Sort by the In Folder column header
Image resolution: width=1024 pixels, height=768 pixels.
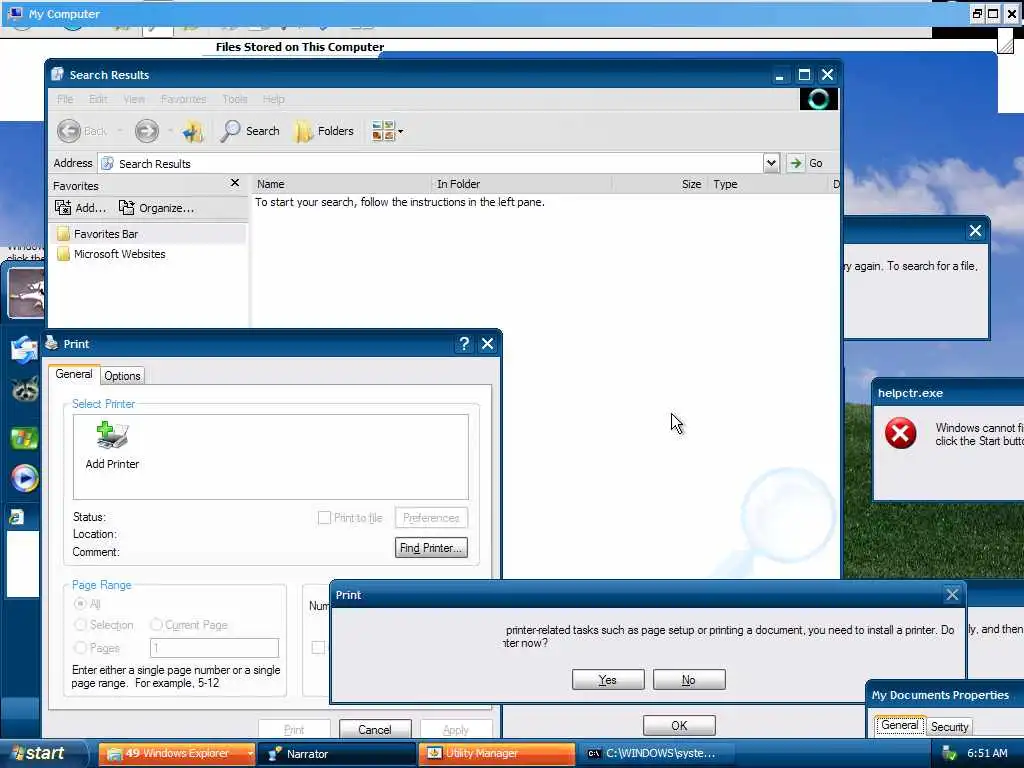click(x=521, y=184)
